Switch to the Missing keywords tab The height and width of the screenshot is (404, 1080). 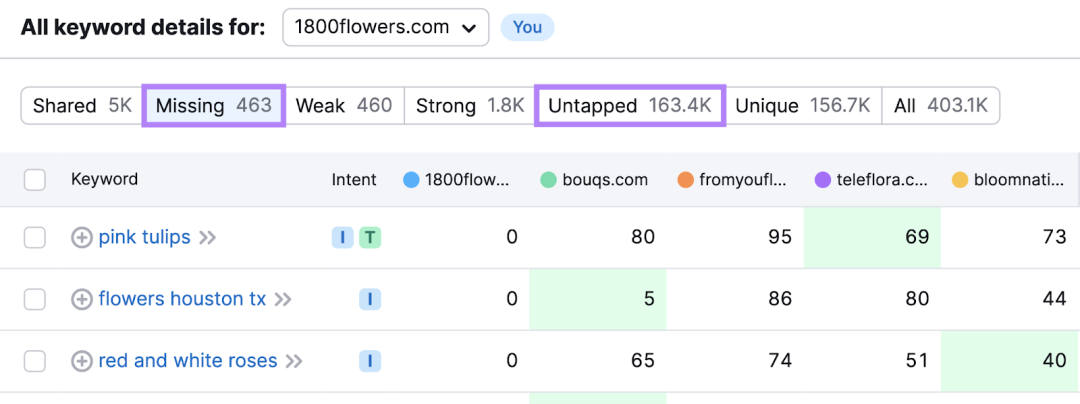pyautogui.click(x=214, y=106)
